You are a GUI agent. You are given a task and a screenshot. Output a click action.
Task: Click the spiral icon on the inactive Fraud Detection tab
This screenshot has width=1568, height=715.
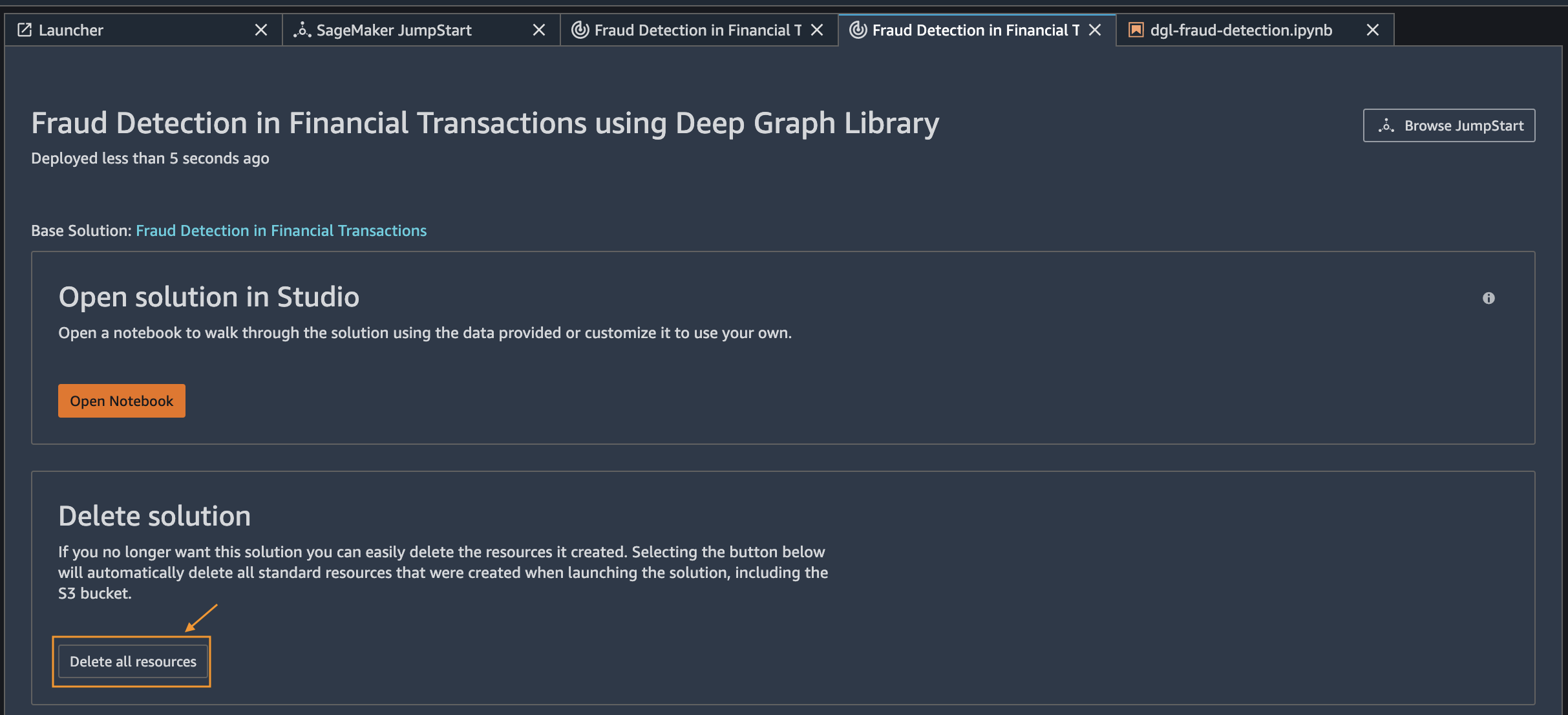[580, 30]
